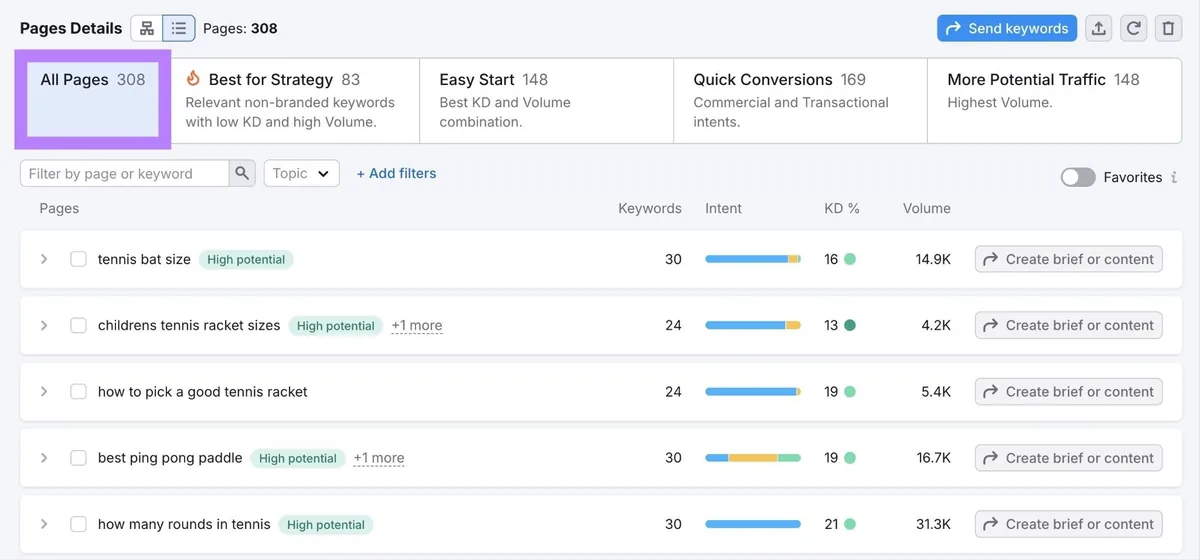The height and width of the screenshot is (560, 1200).
Task: Select the list view icon
Action: point(179,28)
